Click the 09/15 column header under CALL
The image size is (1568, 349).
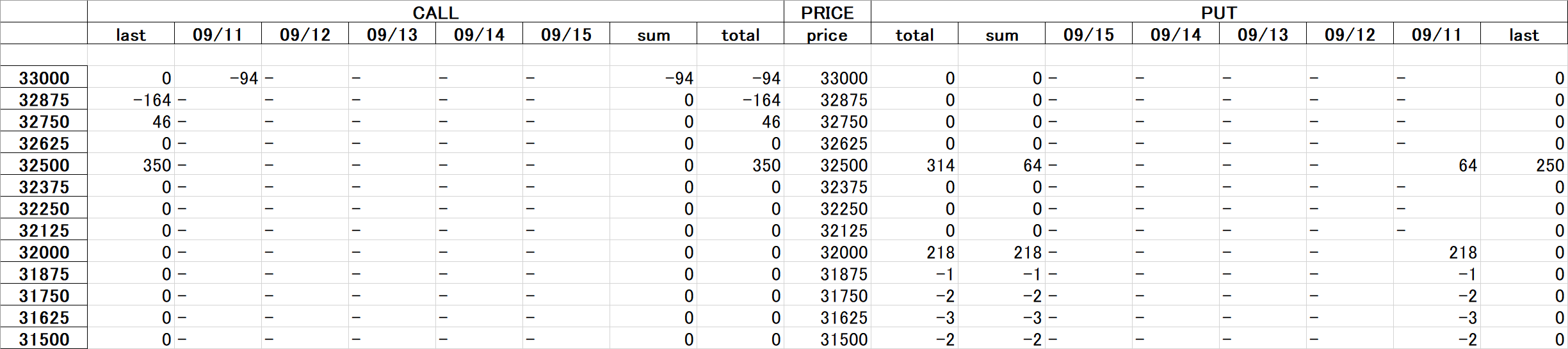point(566,34)
